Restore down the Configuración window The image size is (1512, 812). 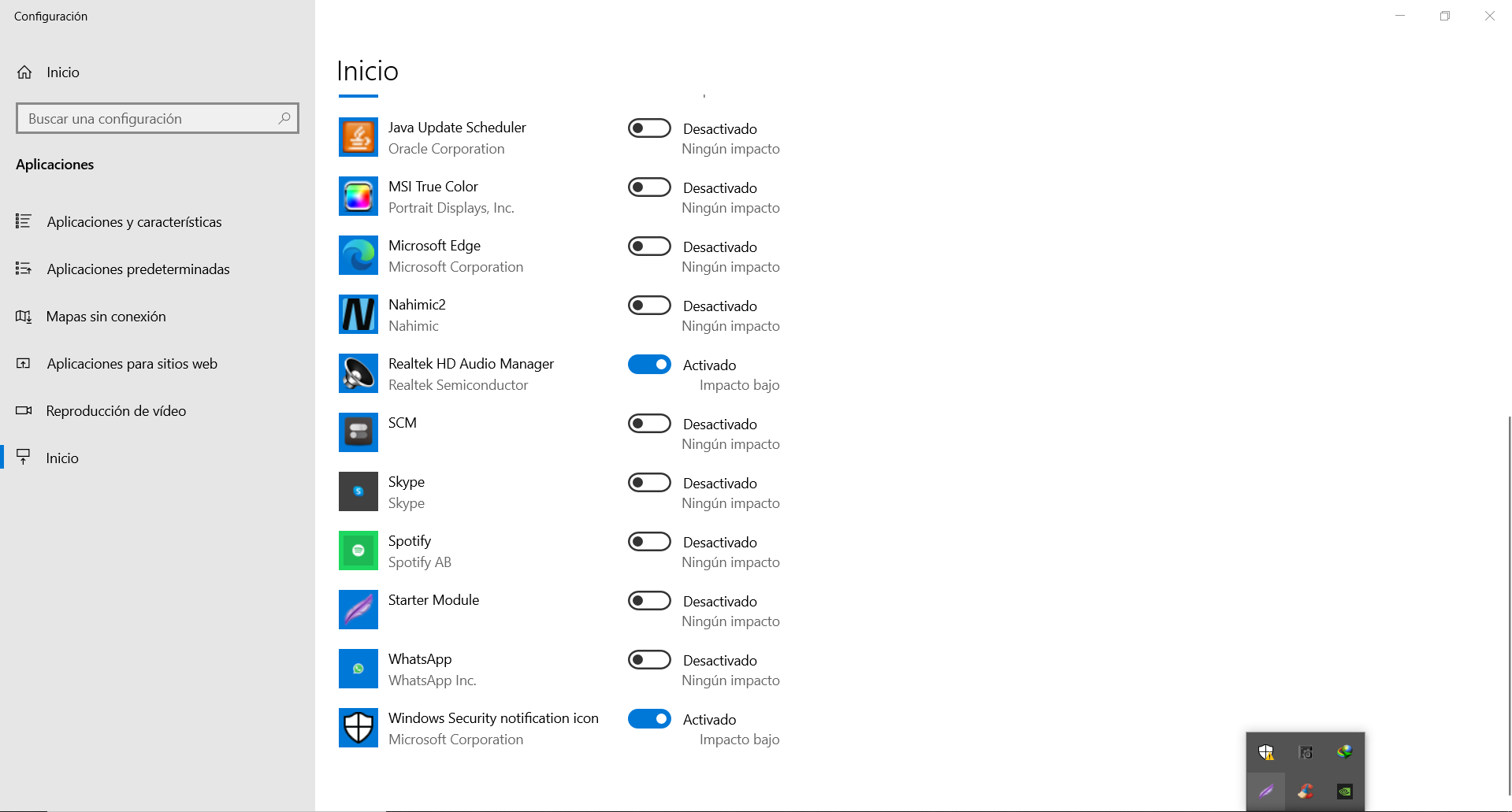(x=1445, y=16)
